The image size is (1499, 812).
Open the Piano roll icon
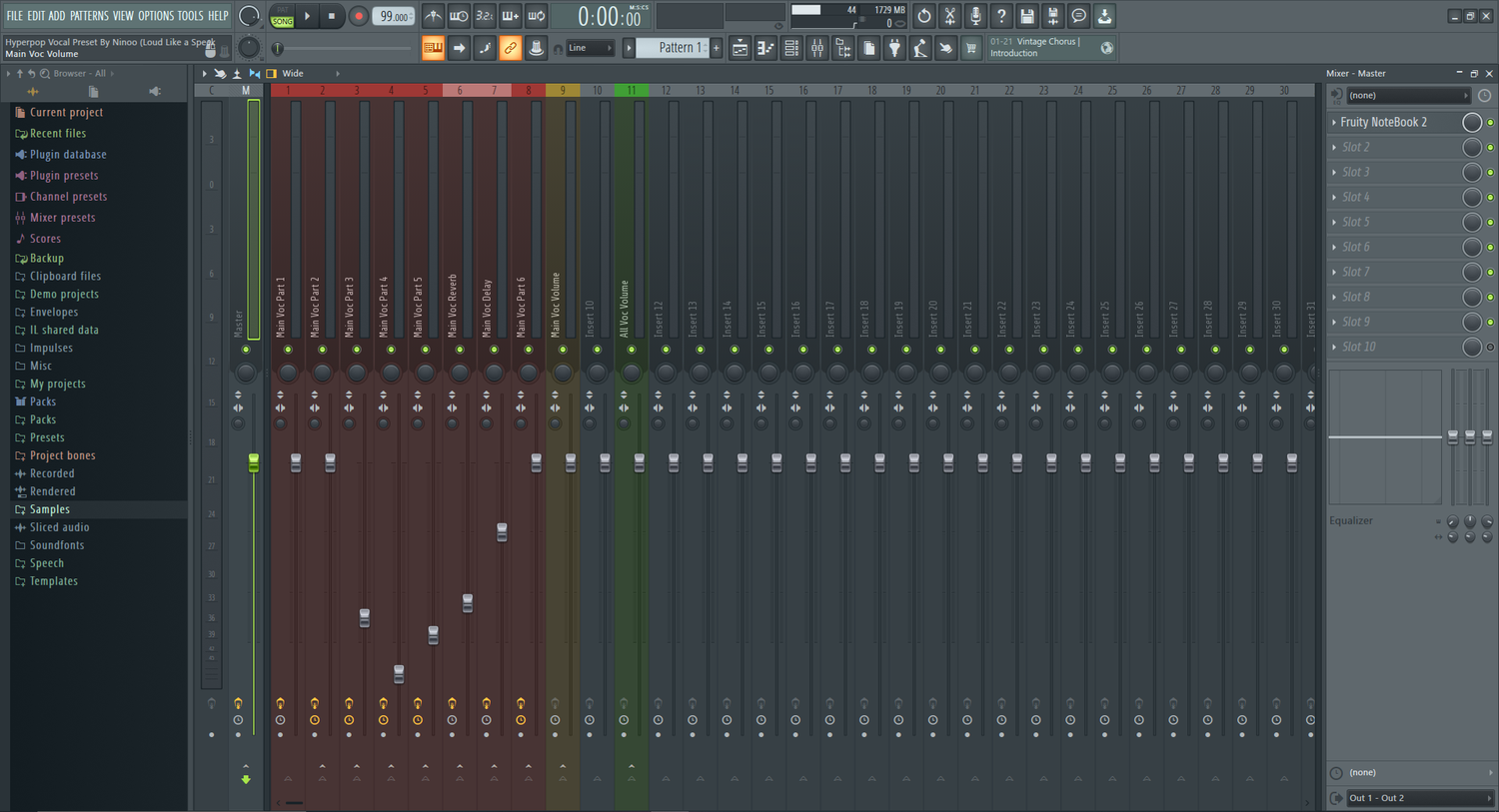pyautogui.click(x=764, y=48)
